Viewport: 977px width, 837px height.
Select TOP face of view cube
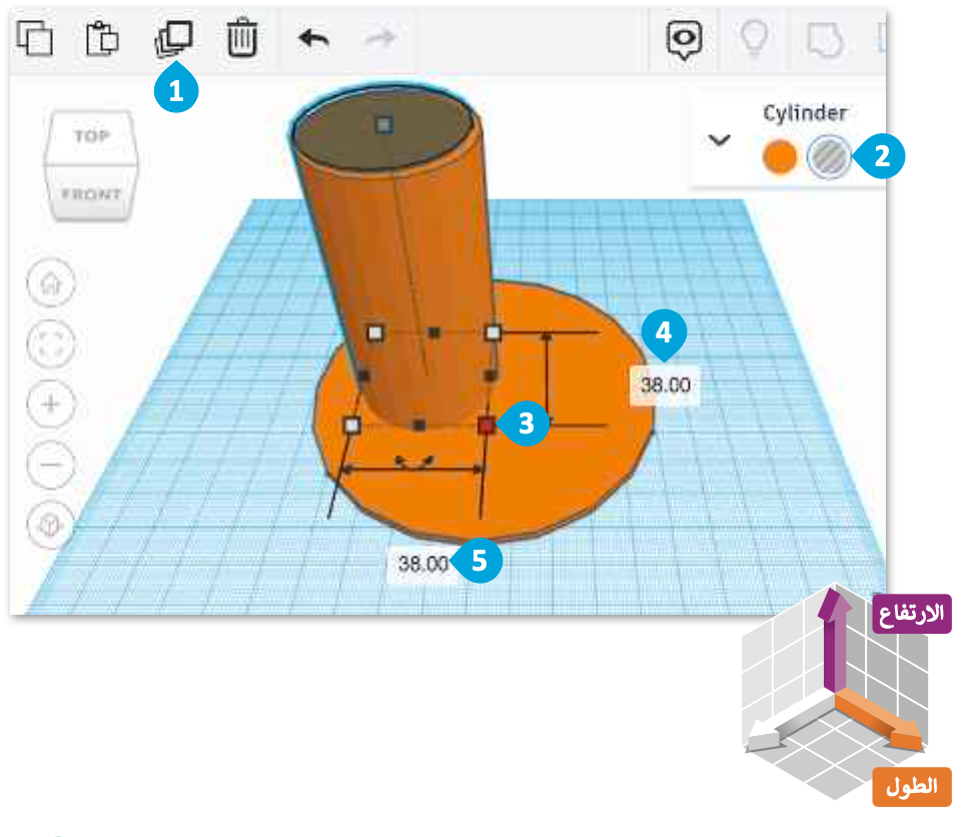pos(92,136)
